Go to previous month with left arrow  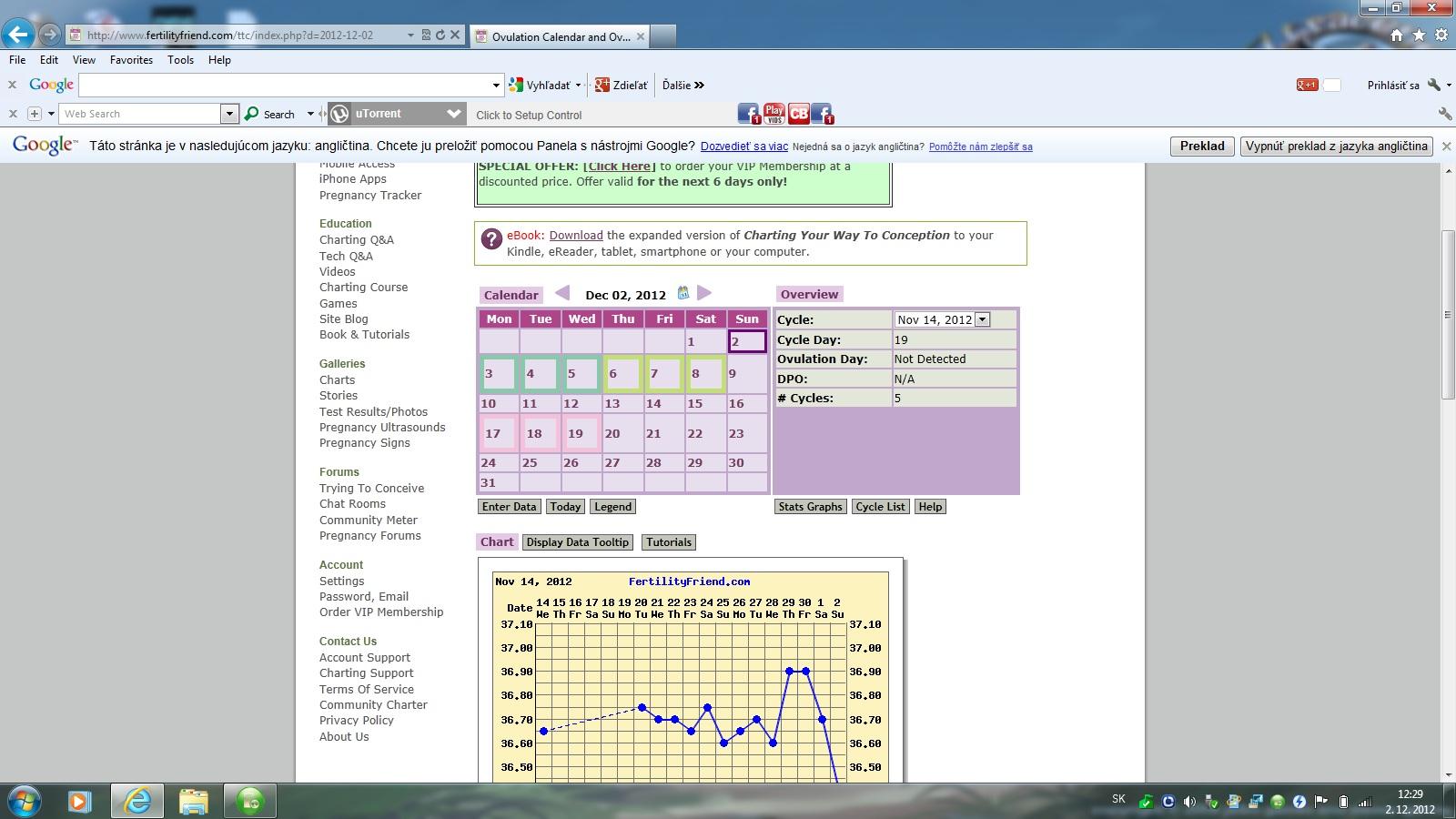tap(562, 293)
